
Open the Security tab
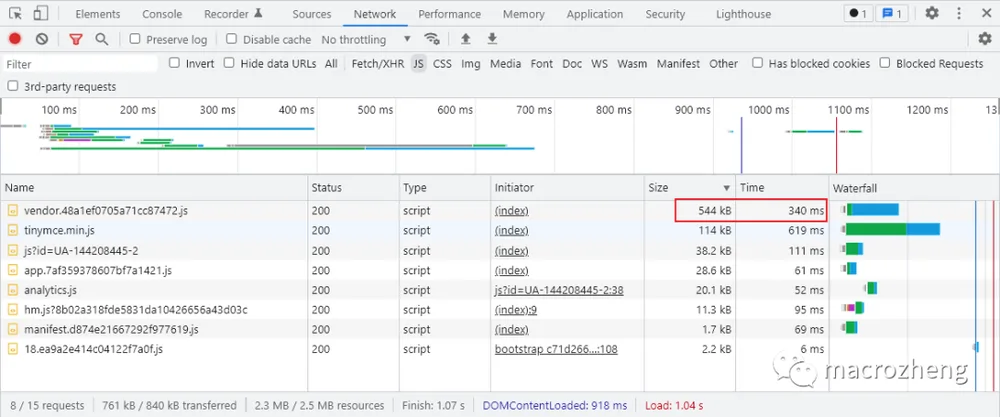[x=665, y=14]
